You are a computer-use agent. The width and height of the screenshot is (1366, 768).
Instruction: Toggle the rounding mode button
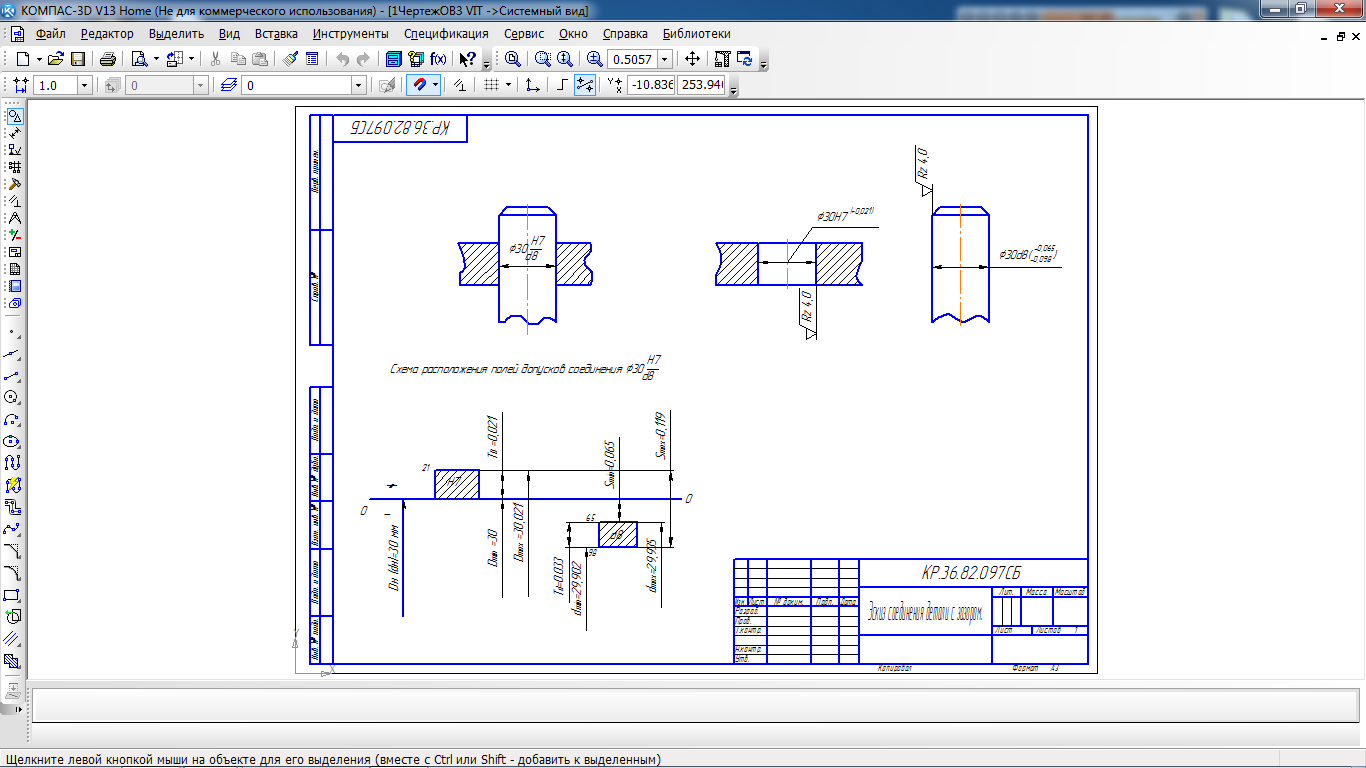click(585, 85)
